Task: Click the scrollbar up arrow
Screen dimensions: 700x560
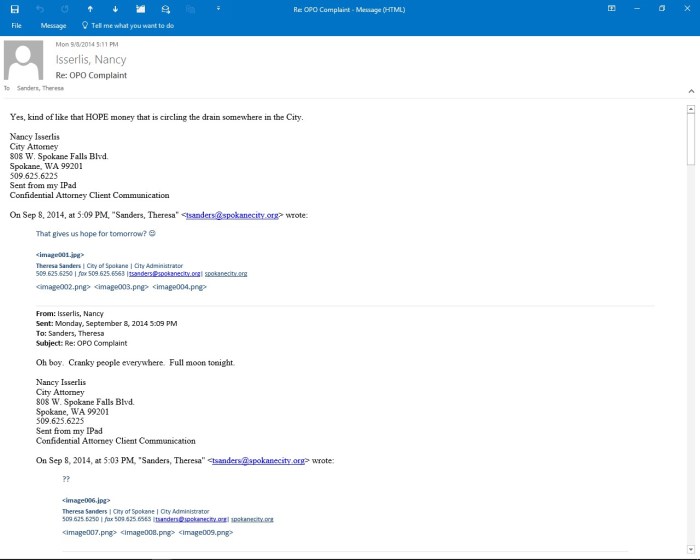Action: 691,108
